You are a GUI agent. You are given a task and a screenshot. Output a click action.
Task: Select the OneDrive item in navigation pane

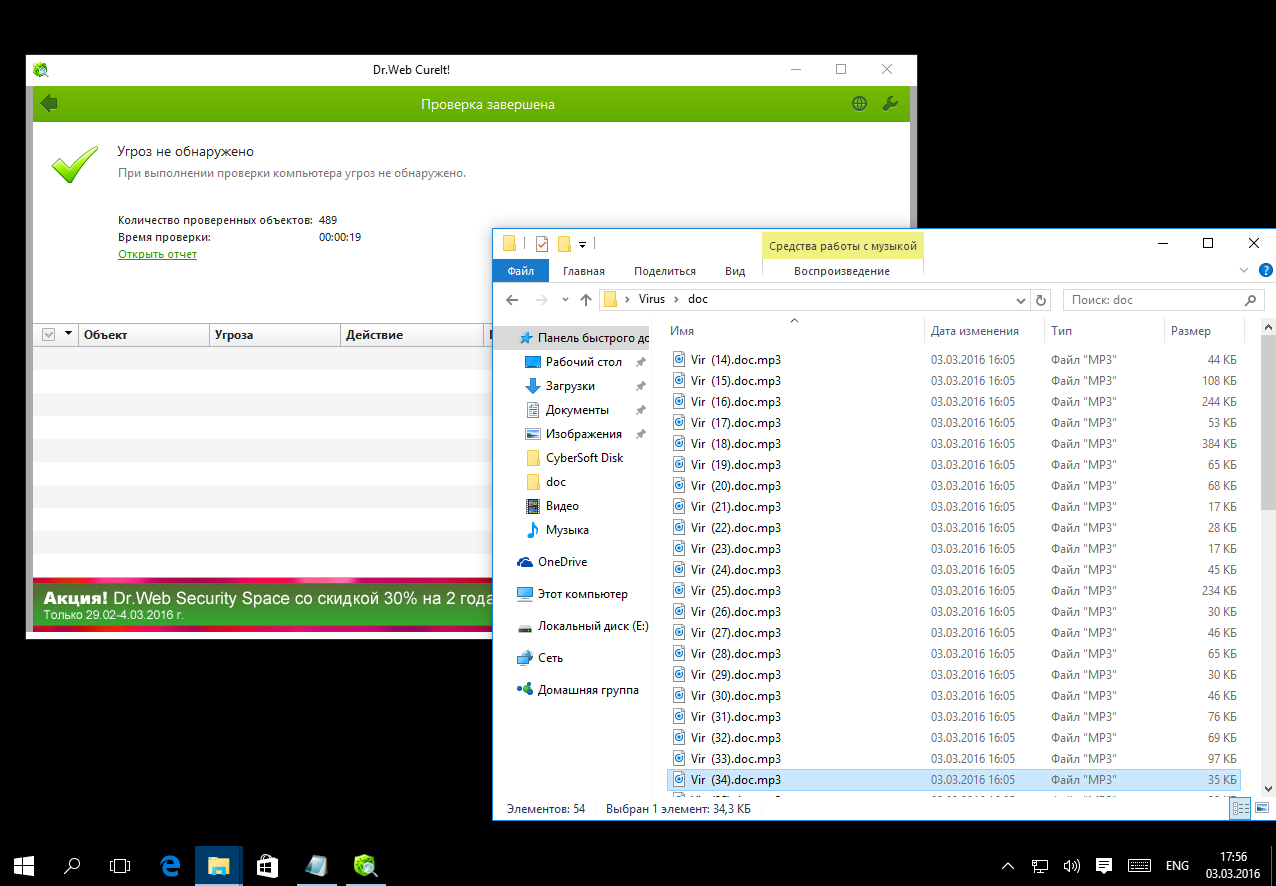point(562,562)
